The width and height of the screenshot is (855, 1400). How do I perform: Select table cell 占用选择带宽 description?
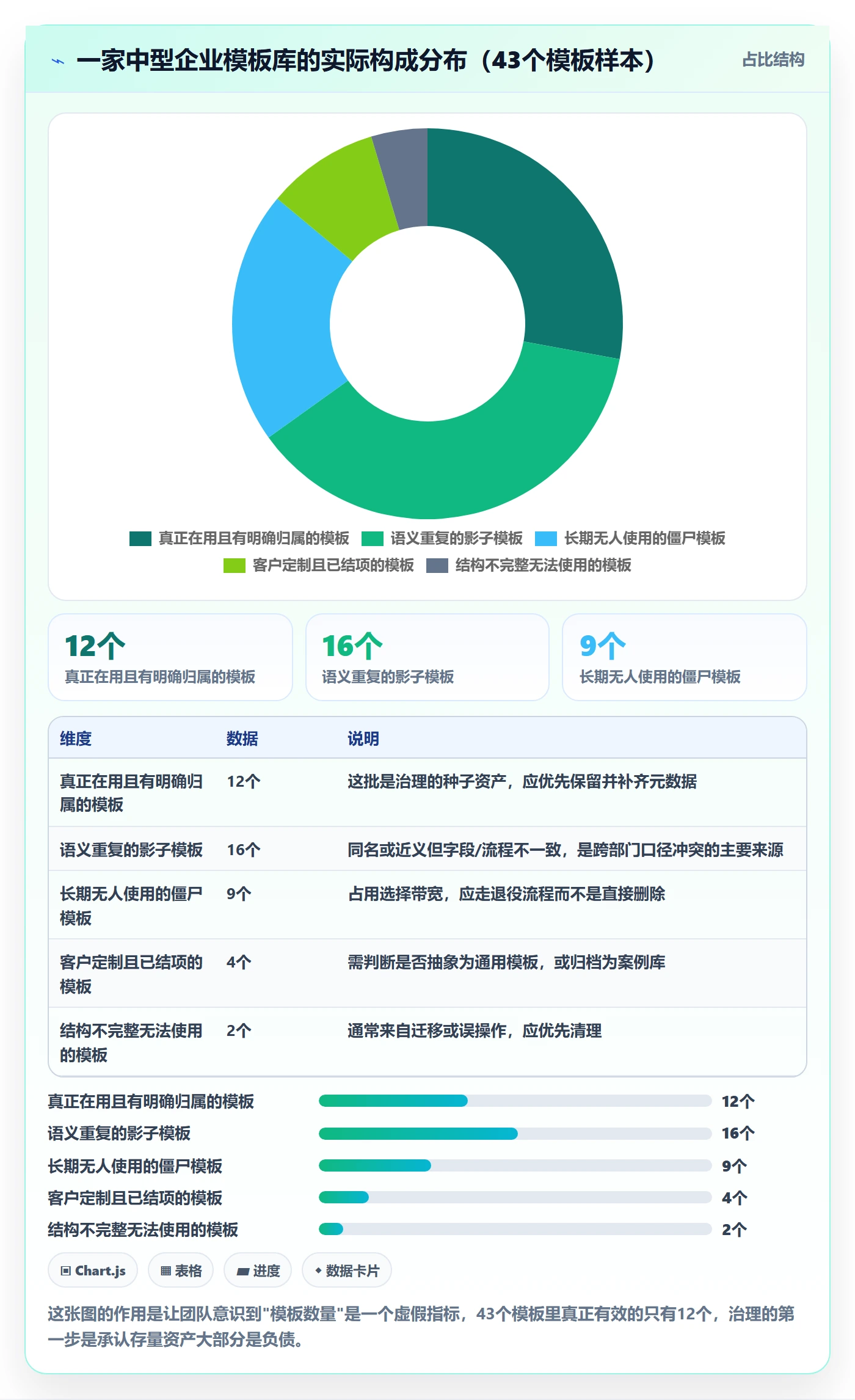tap(506, 894)
